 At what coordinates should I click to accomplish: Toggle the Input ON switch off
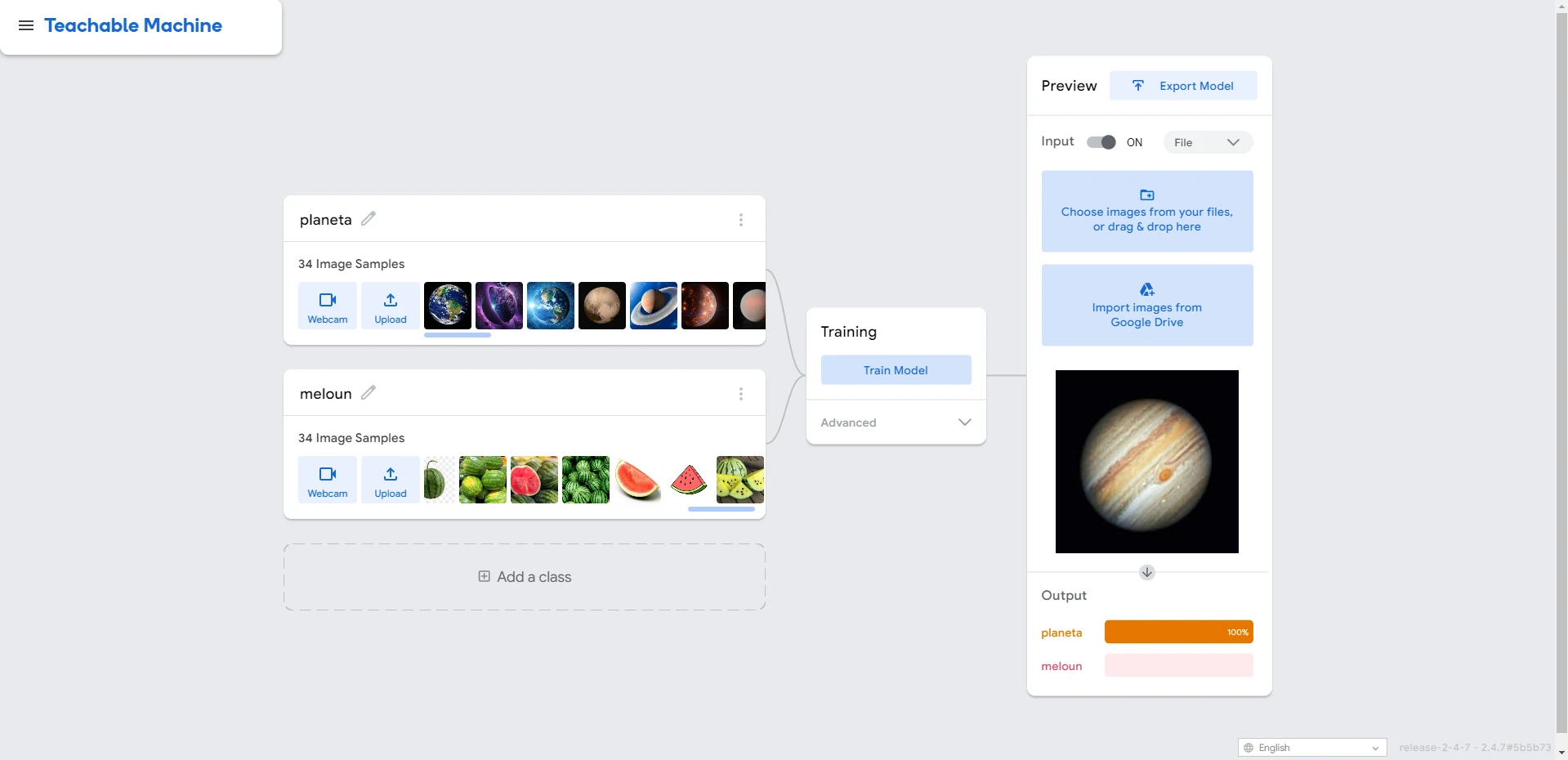pos(1101,142)
